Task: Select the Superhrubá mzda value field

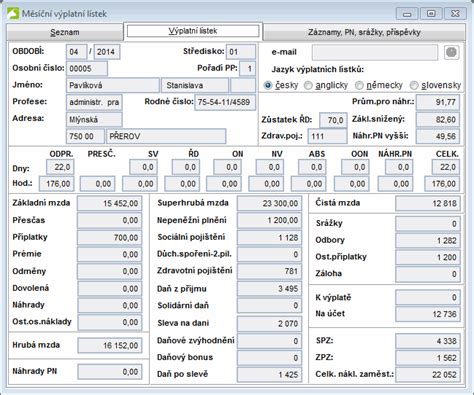Action: [x=269, y=203]
